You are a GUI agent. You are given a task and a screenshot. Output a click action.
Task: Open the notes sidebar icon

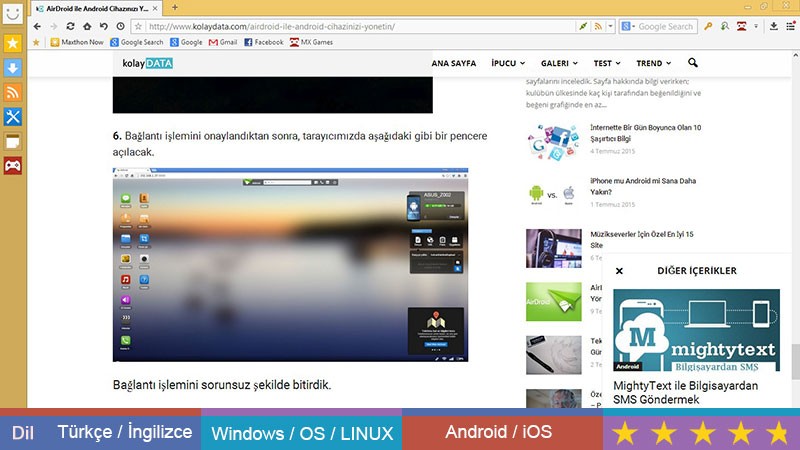click(x=12, y=141)
